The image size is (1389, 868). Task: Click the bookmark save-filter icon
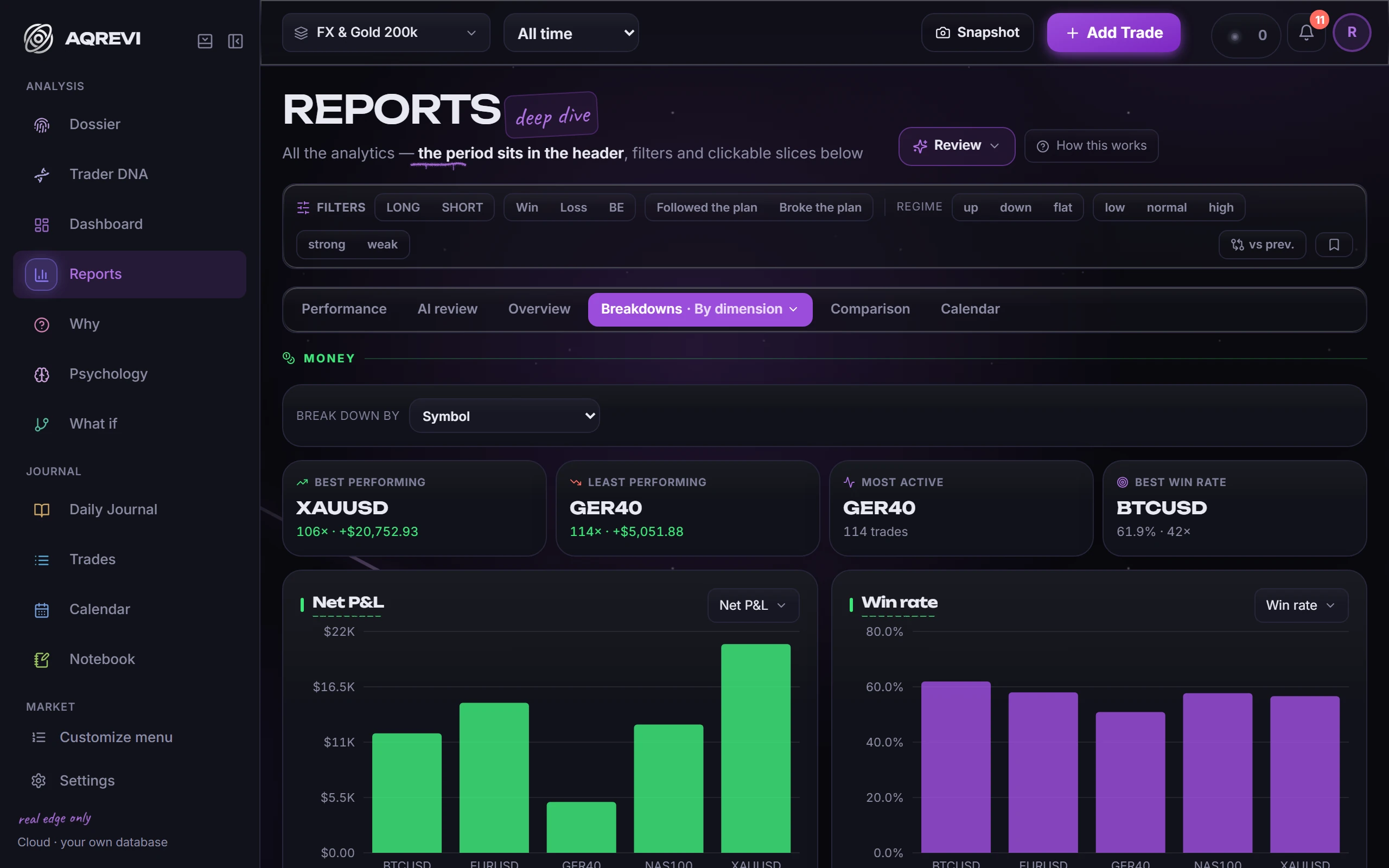click(x=1334, y=245)
